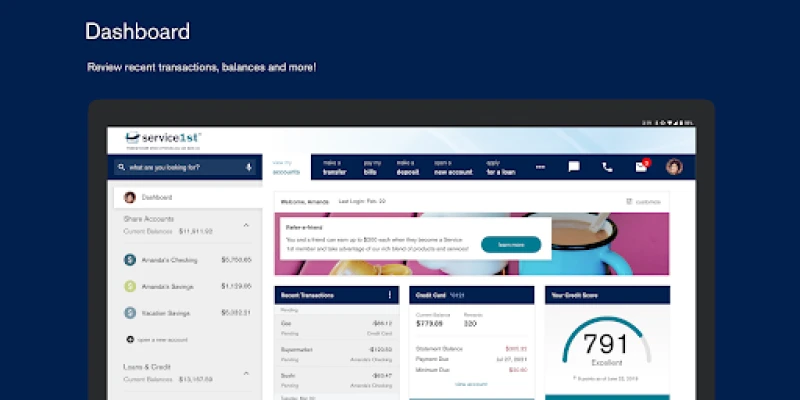Open the mail inbox icon with badge

(x=642, y=166)
